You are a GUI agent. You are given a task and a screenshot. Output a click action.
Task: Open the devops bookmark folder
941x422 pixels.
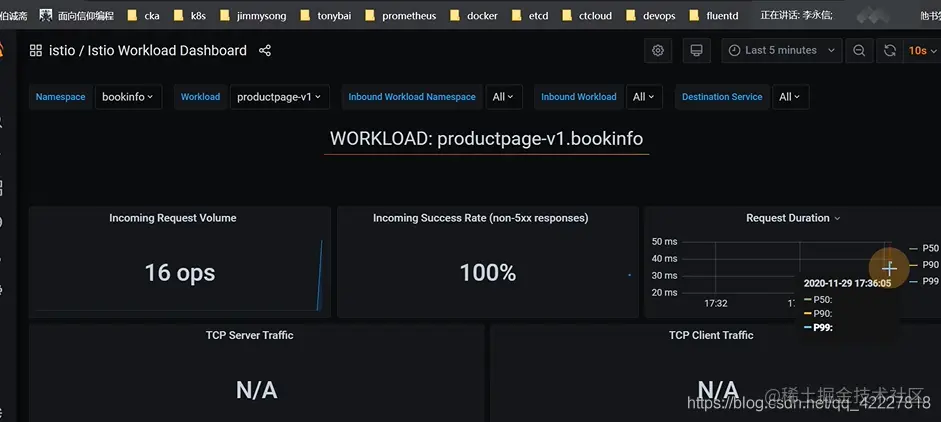click(651, 16)
